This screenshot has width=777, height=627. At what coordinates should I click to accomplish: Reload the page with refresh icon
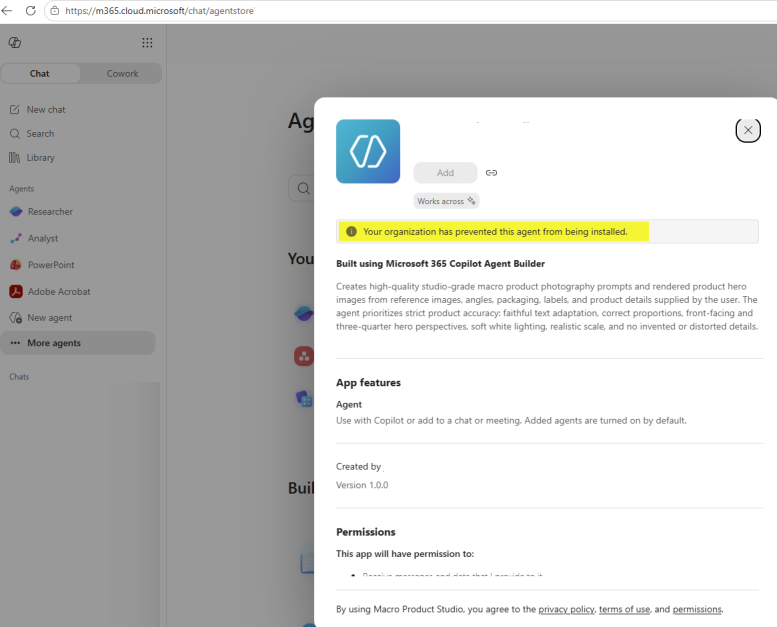pyautogui.click(x=31, y=10)
